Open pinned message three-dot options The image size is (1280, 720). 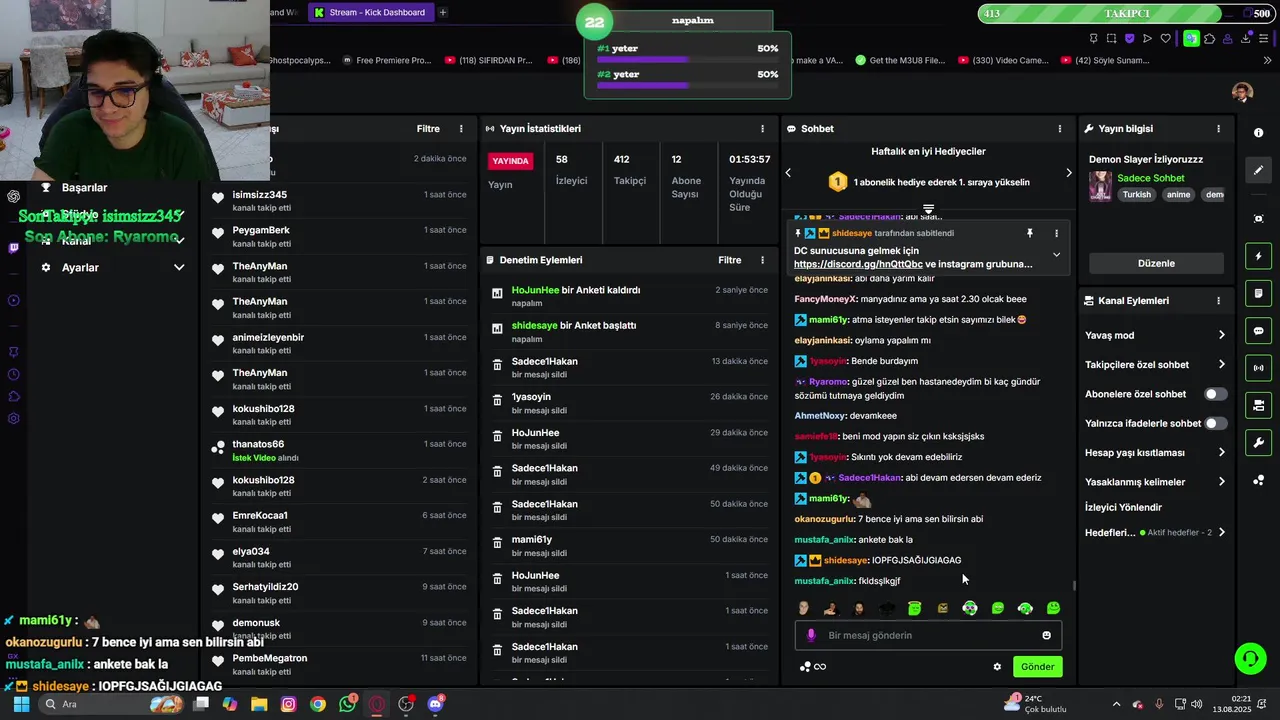(1056, 233)
